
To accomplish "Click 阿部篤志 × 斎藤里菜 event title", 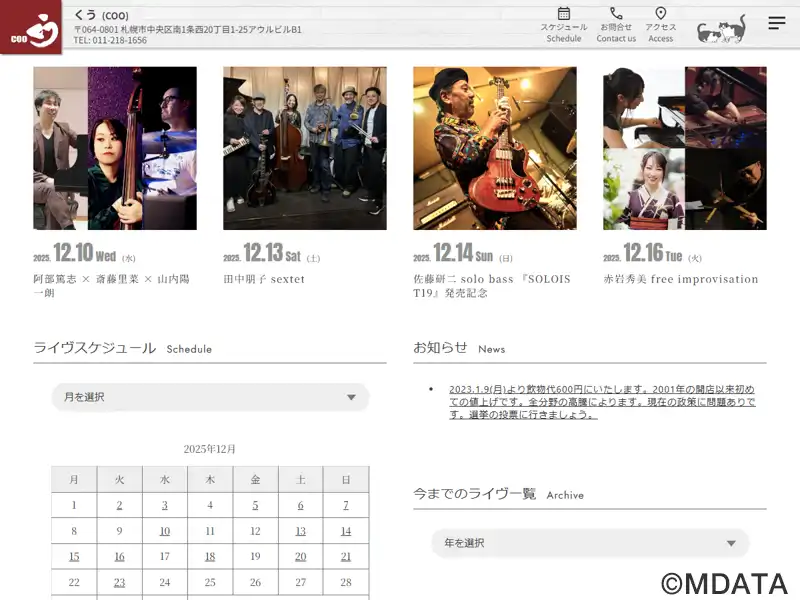I will point(111,286).
